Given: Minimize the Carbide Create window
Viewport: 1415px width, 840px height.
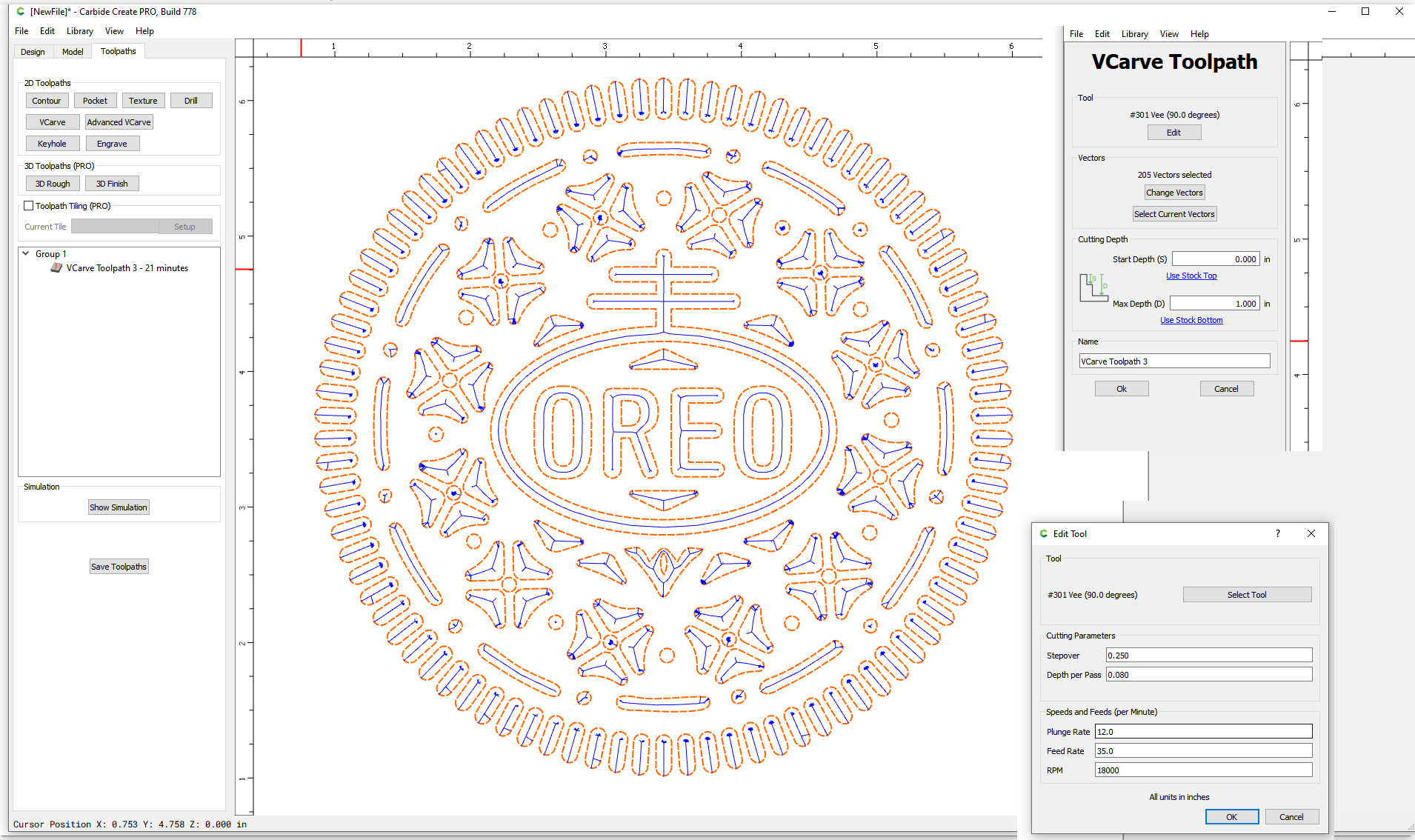Looking at the screenshot, I should click(1331, 11).
